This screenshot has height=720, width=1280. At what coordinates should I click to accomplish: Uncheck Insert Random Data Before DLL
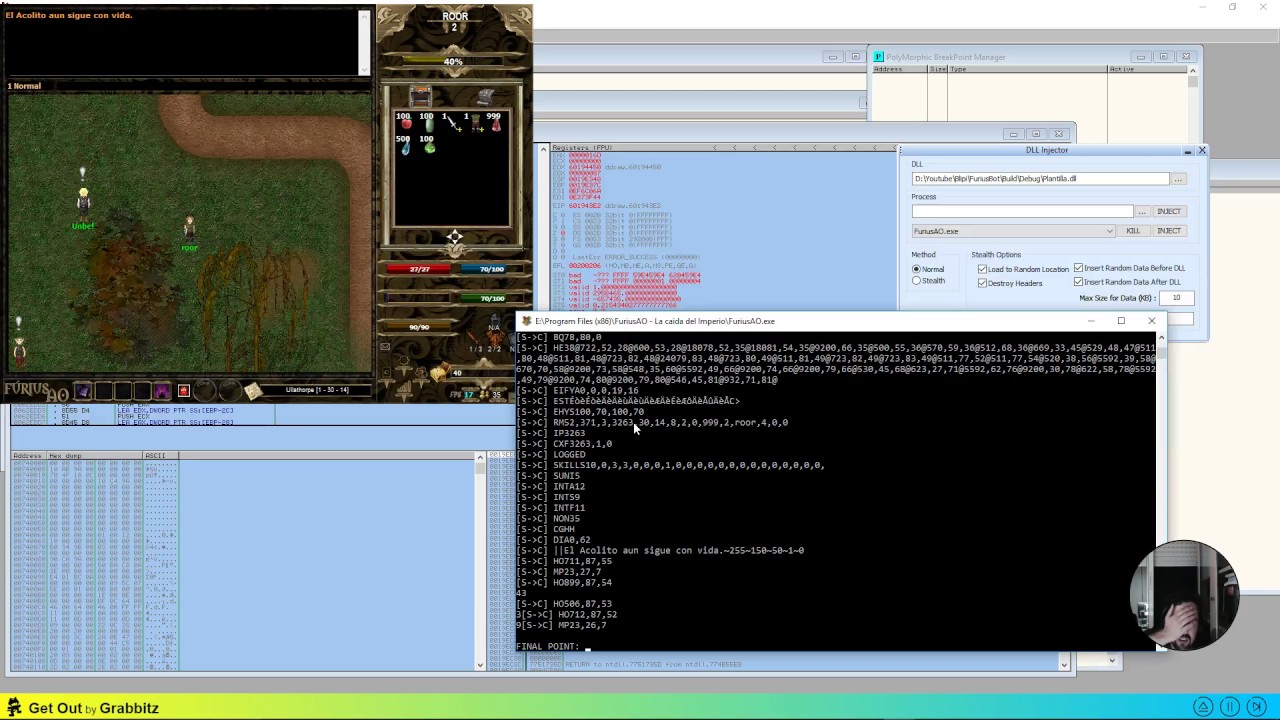1078,268
